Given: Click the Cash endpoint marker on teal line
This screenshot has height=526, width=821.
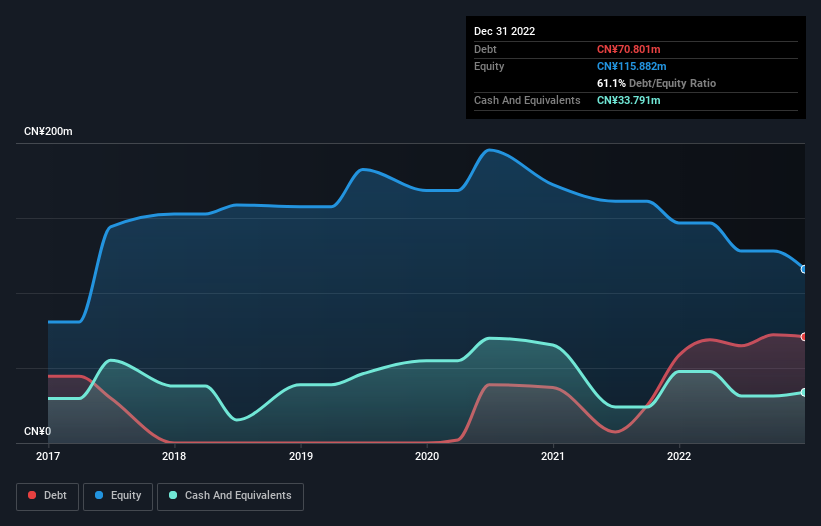Looking at the screenshot, I should point(804,393).
